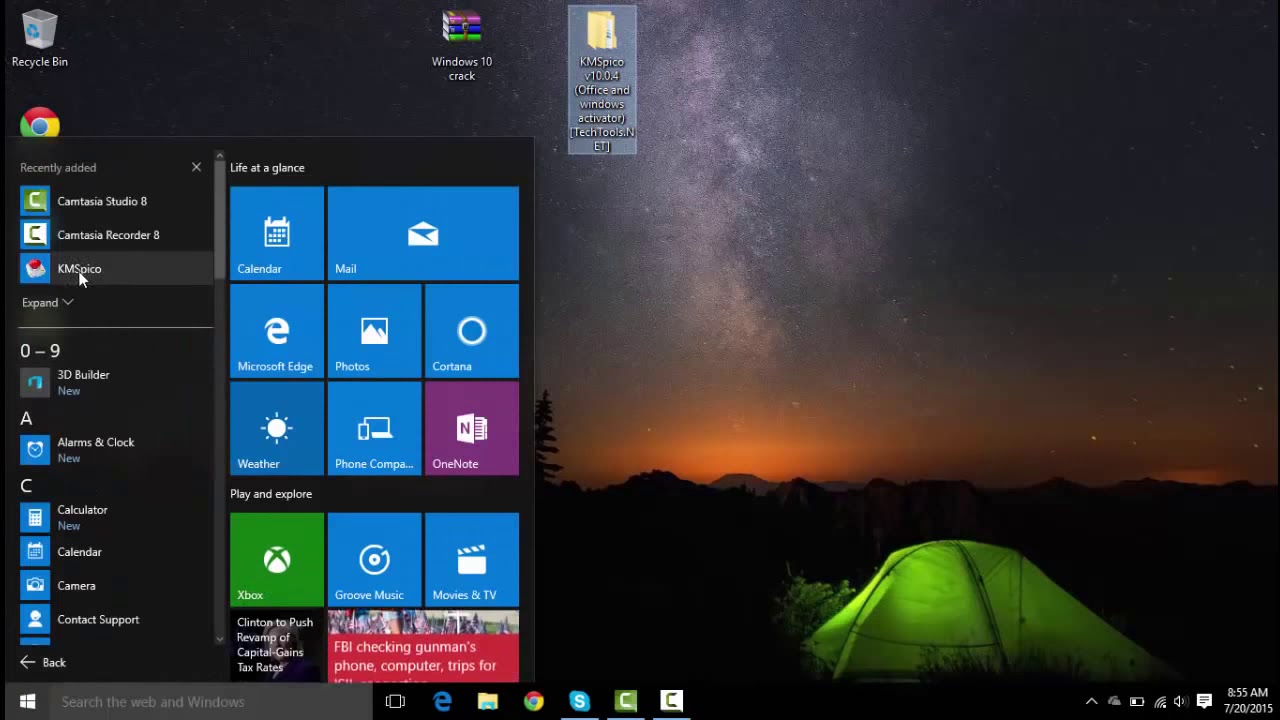The height and width of the screenshot is (720, 1280).
Task: Open Skype from the taskbar
Action: 580,701
